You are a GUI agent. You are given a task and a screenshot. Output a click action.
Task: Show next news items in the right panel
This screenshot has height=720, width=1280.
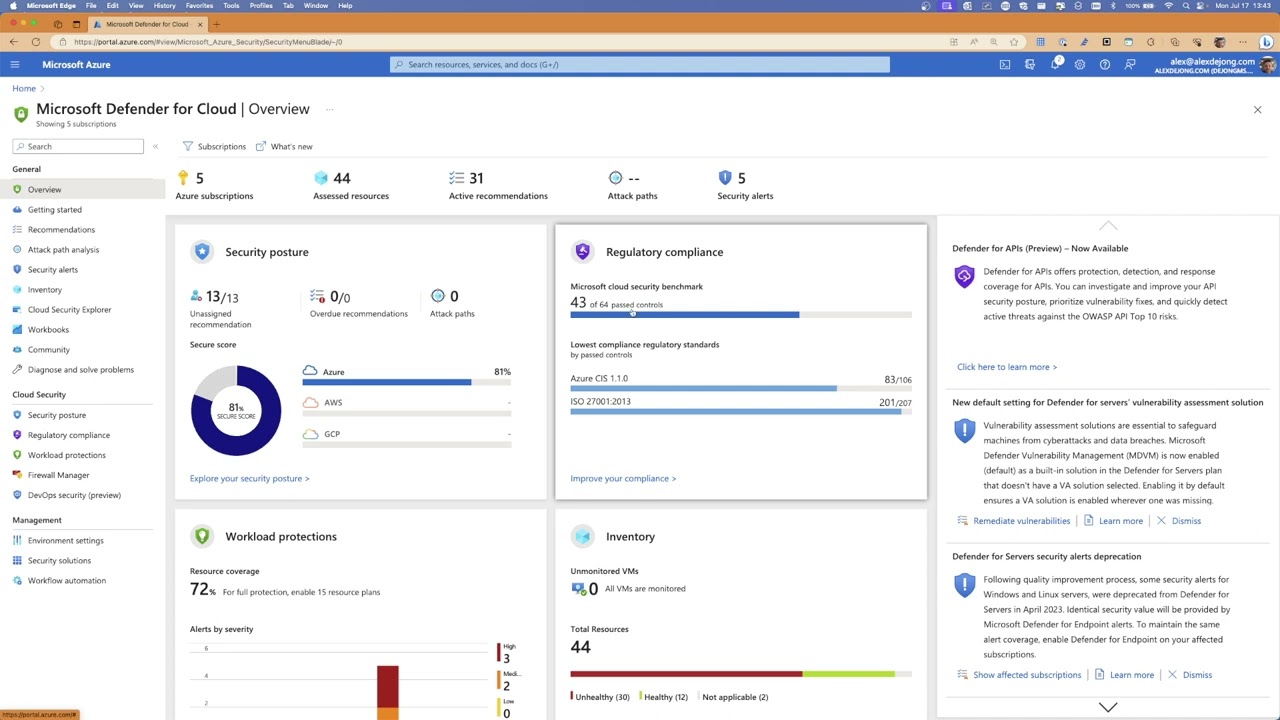[x=1108, y=707]
